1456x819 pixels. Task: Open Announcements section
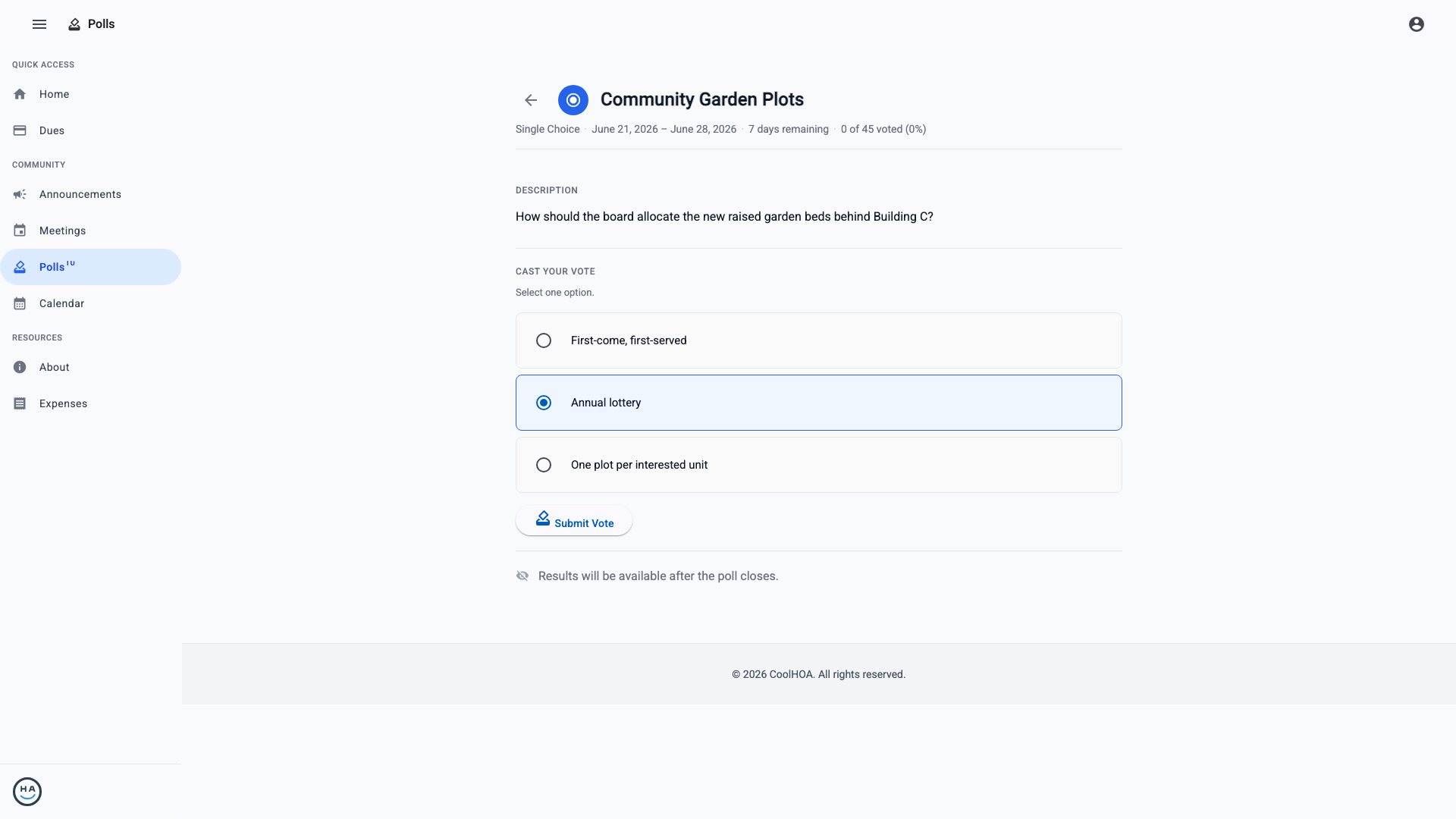coord(90,194)
